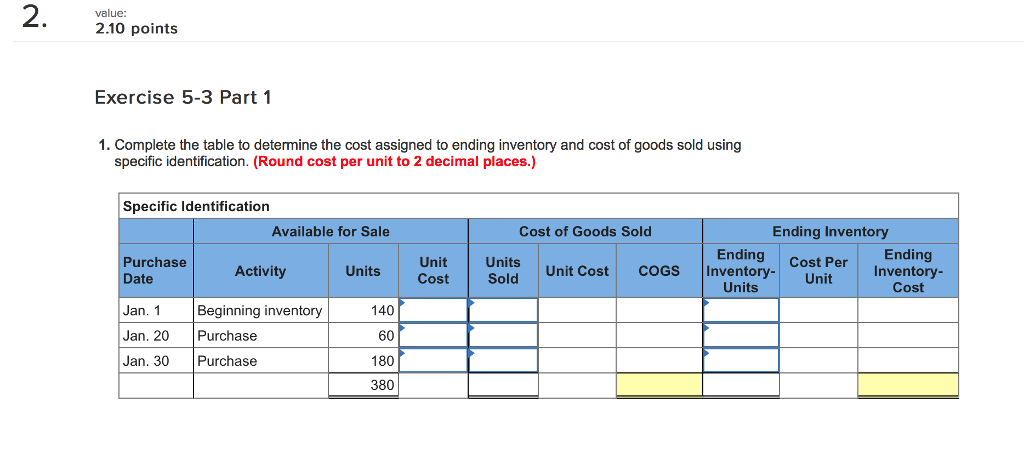Click total Ending Inventory-Units cell in bottom row
The width and height of the screenshot is (1024, 453).
point(741,385)
